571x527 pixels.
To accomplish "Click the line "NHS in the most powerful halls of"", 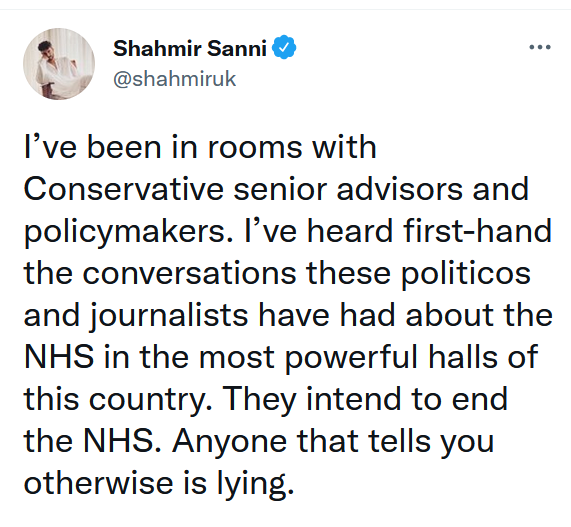I will pos(281,358).
